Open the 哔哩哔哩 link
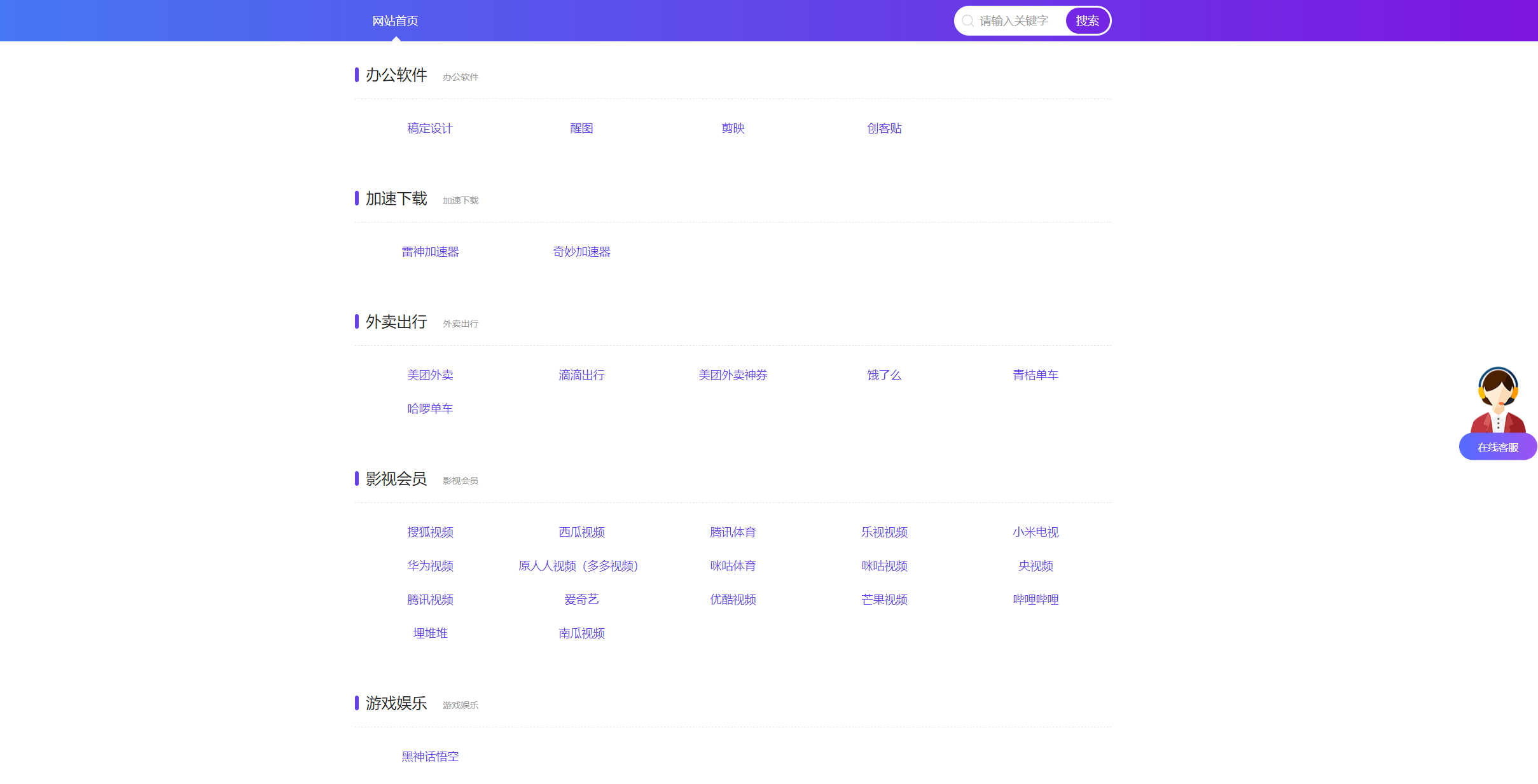This screenshot has height=784, width=1538. point(1036,600)
